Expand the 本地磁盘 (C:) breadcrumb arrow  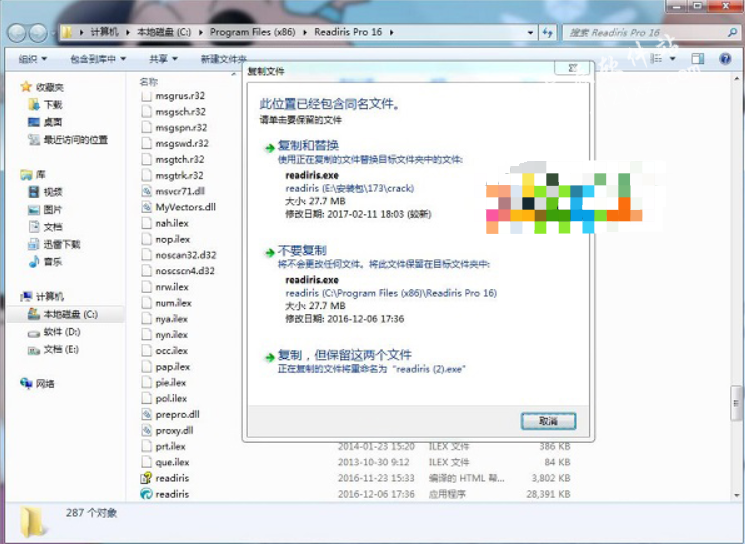coord(201,32)
